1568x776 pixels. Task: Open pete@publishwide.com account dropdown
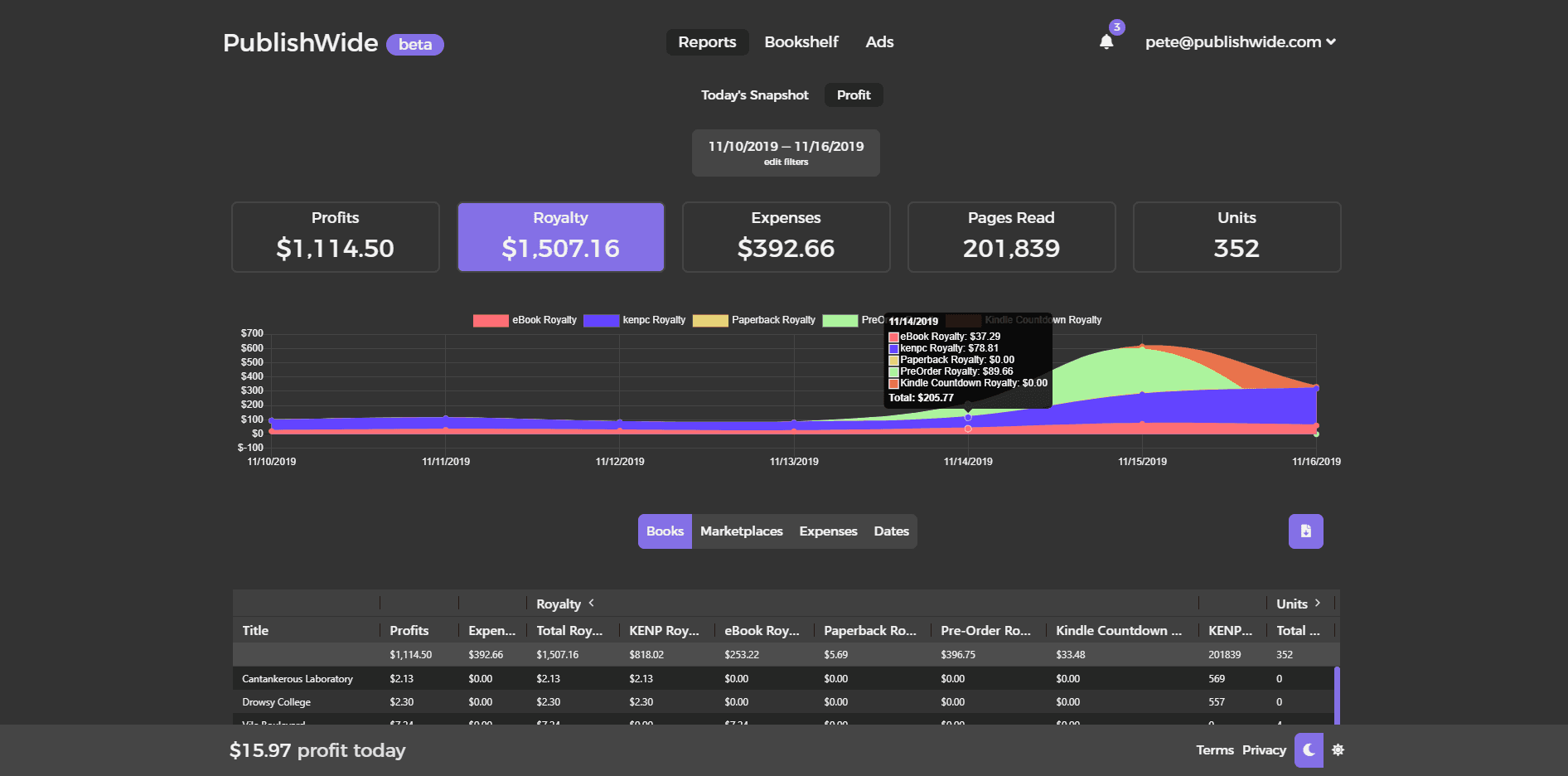point(1240,42)
